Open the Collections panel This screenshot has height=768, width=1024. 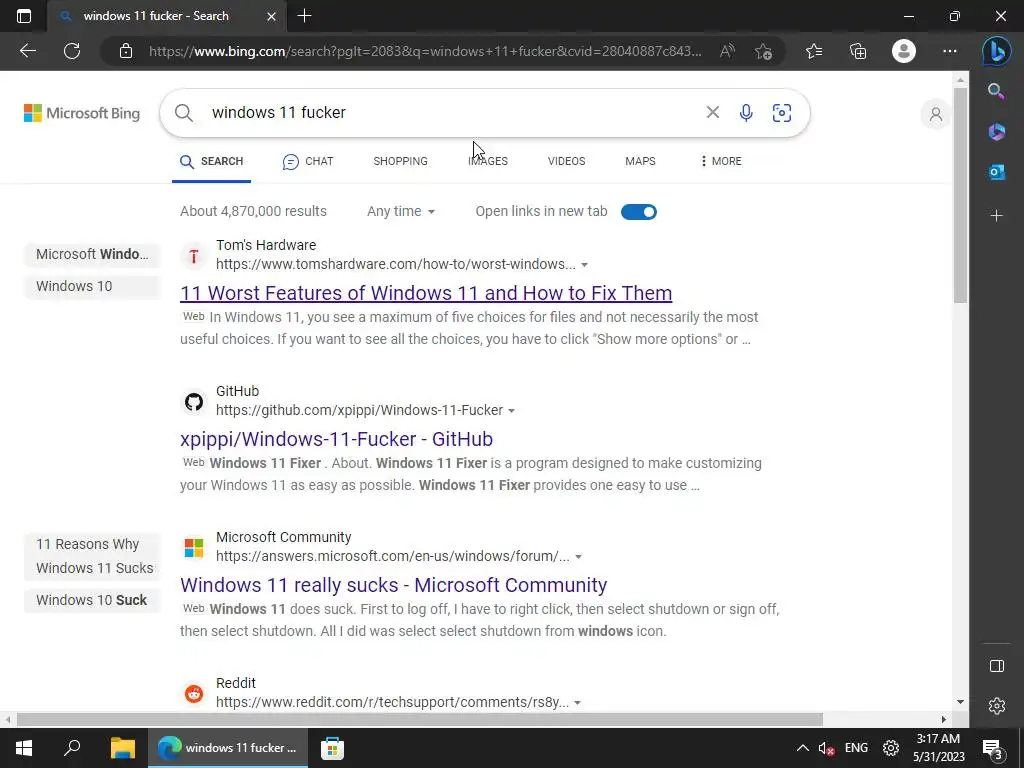click(x=858, y=51)
